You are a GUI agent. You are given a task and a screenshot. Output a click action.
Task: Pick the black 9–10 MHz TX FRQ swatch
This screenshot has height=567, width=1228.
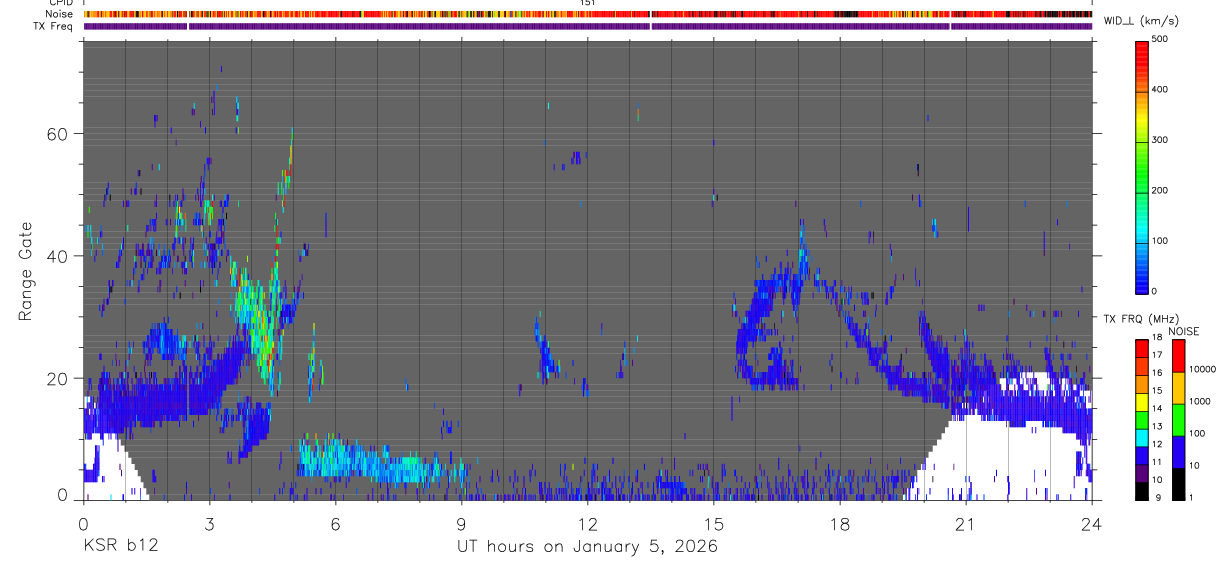point(1141,492)
